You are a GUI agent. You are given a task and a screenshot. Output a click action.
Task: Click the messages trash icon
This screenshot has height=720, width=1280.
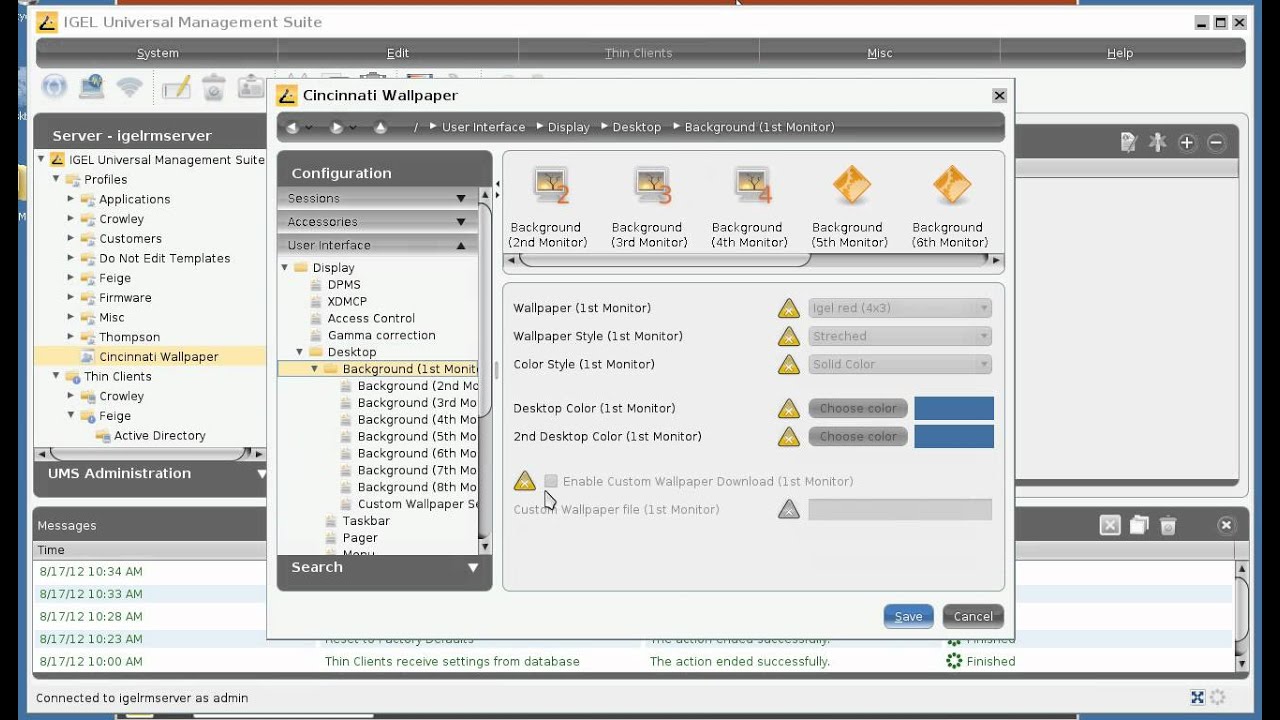pyautogui.click(x=1168, y=525)
